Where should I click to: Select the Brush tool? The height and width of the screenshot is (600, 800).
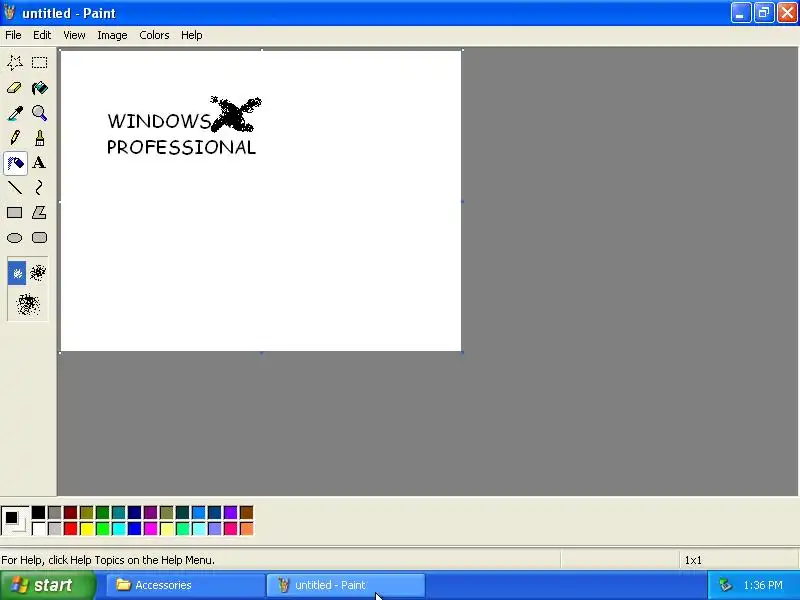coord(39,138)
